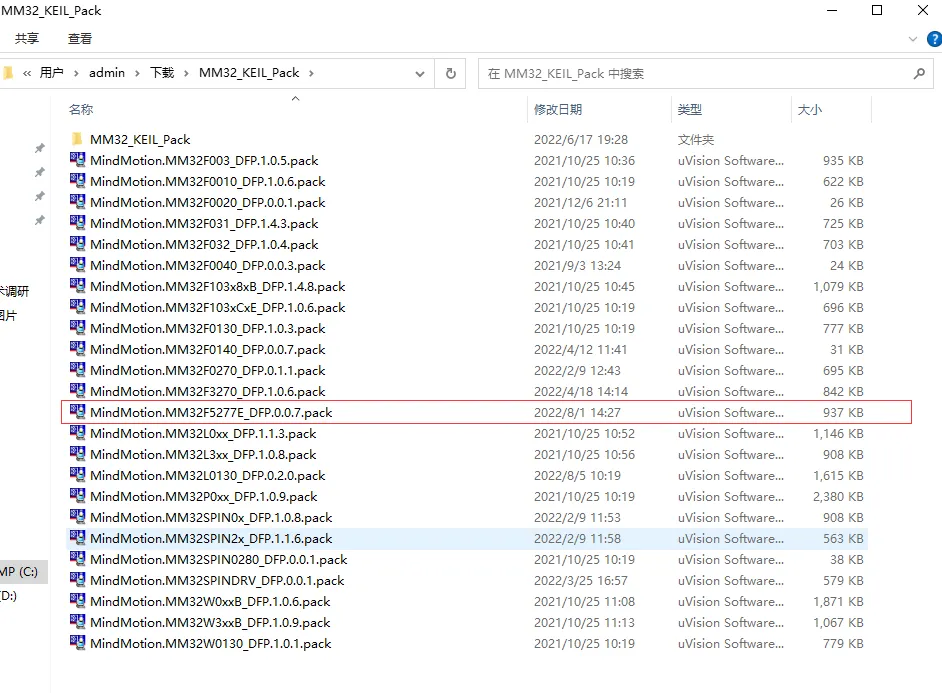Click the MM32F103x8xB_DFP.1.4.8.pack file icon

(77, 286)
